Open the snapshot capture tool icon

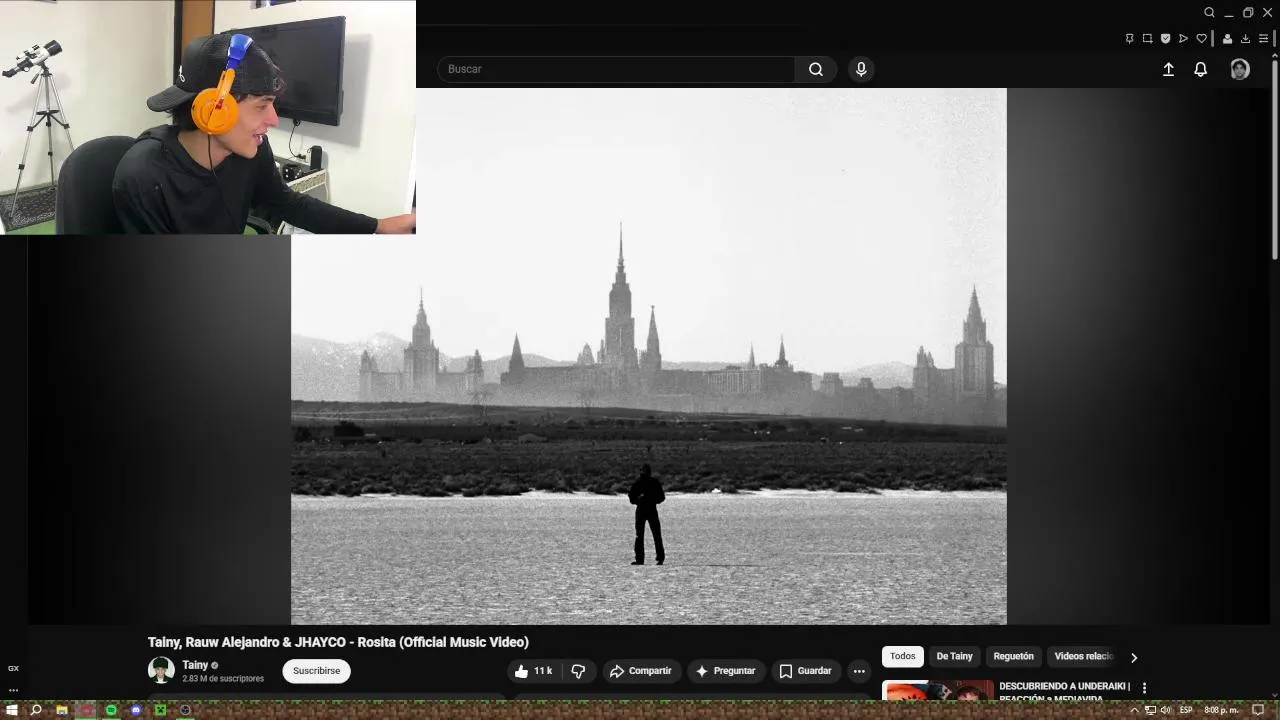tap(1148, 39)
